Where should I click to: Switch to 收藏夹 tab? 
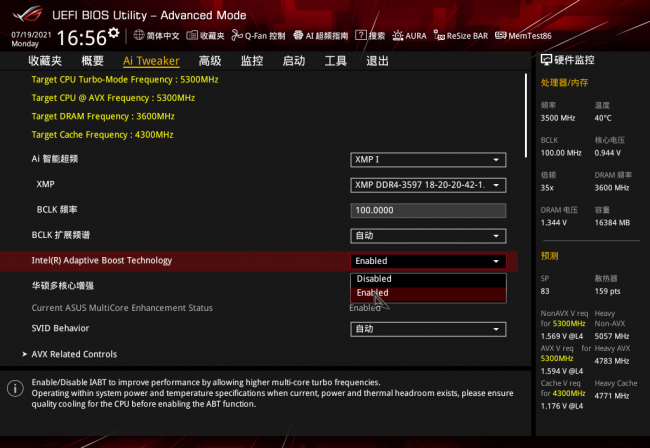click(45, 61)
